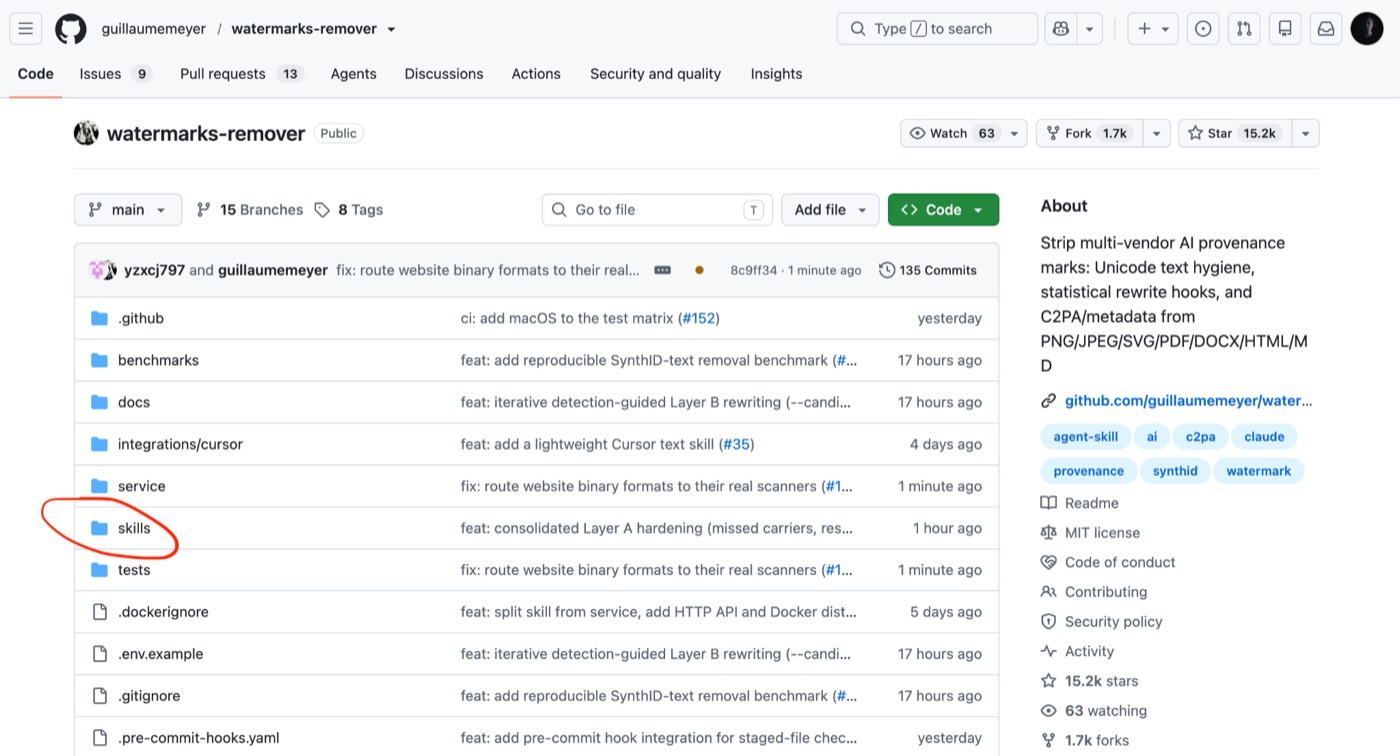Click the folder icon beside docs
The width and height of the screenshot is (1400, 756).
coord(99,402)
